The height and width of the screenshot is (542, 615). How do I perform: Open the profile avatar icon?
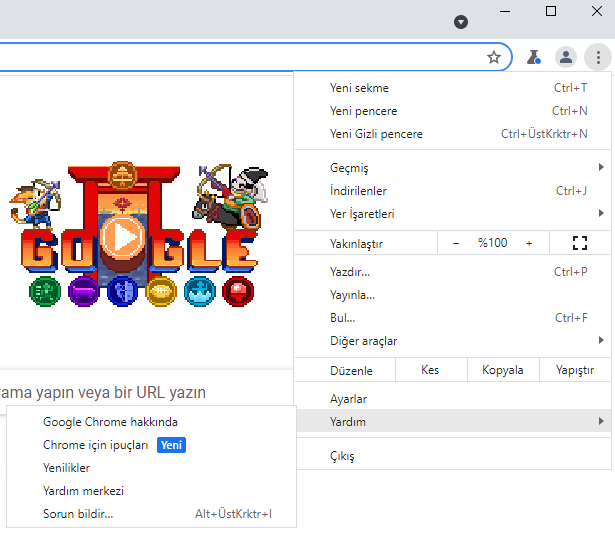pos(566,57)
